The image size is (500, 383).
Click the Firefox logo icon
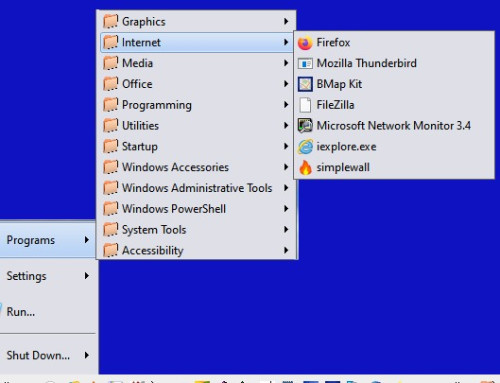point(305,43)
